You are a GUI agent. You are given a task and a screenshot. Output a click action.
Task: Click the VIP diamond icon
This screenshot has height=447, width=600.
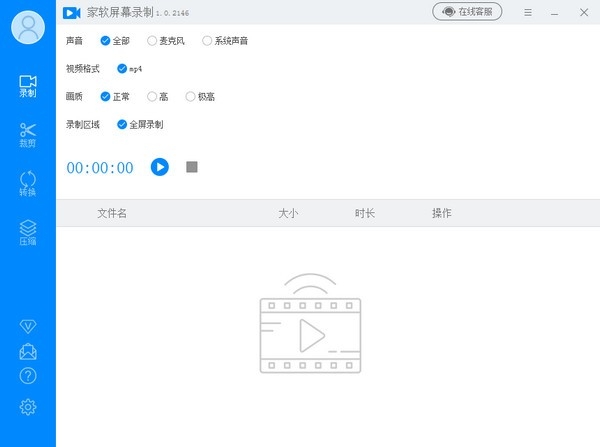pyautogui.click(x=28, y=327)
